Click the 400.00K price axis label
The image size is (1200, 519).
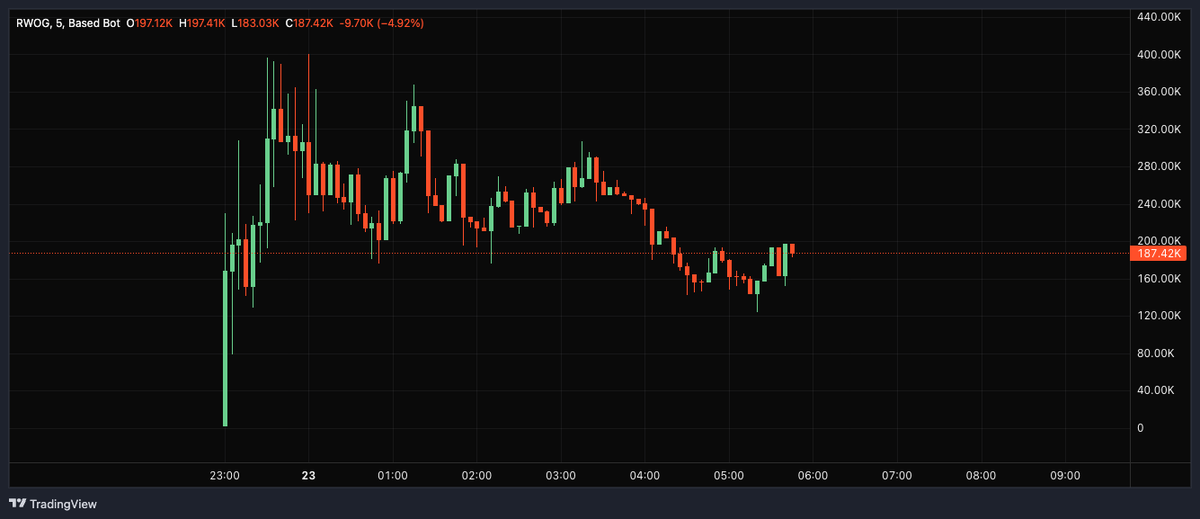(x=1160, y=54)
